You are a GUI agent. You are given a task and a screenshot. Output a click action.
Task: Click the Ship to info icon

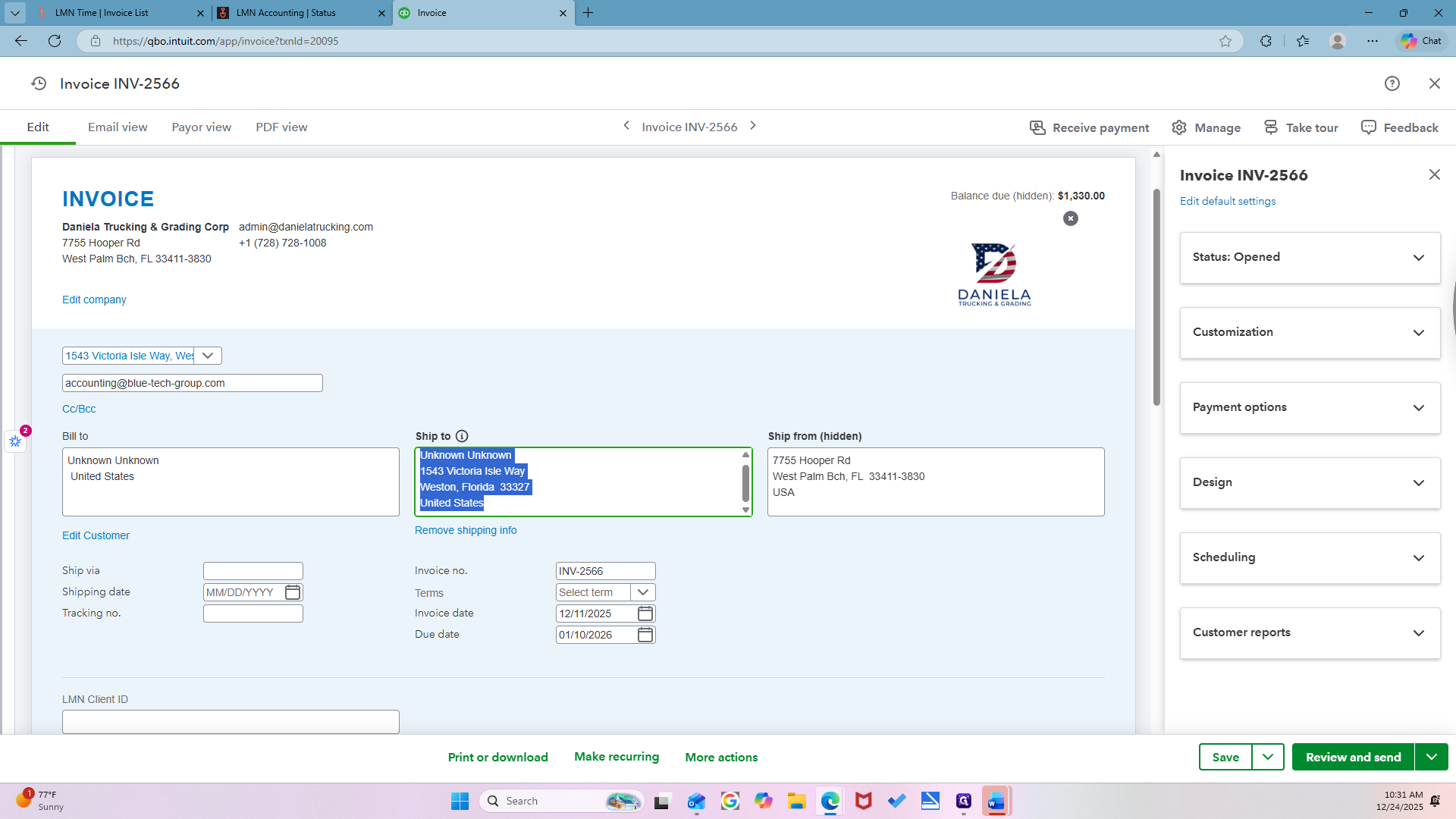462,436
